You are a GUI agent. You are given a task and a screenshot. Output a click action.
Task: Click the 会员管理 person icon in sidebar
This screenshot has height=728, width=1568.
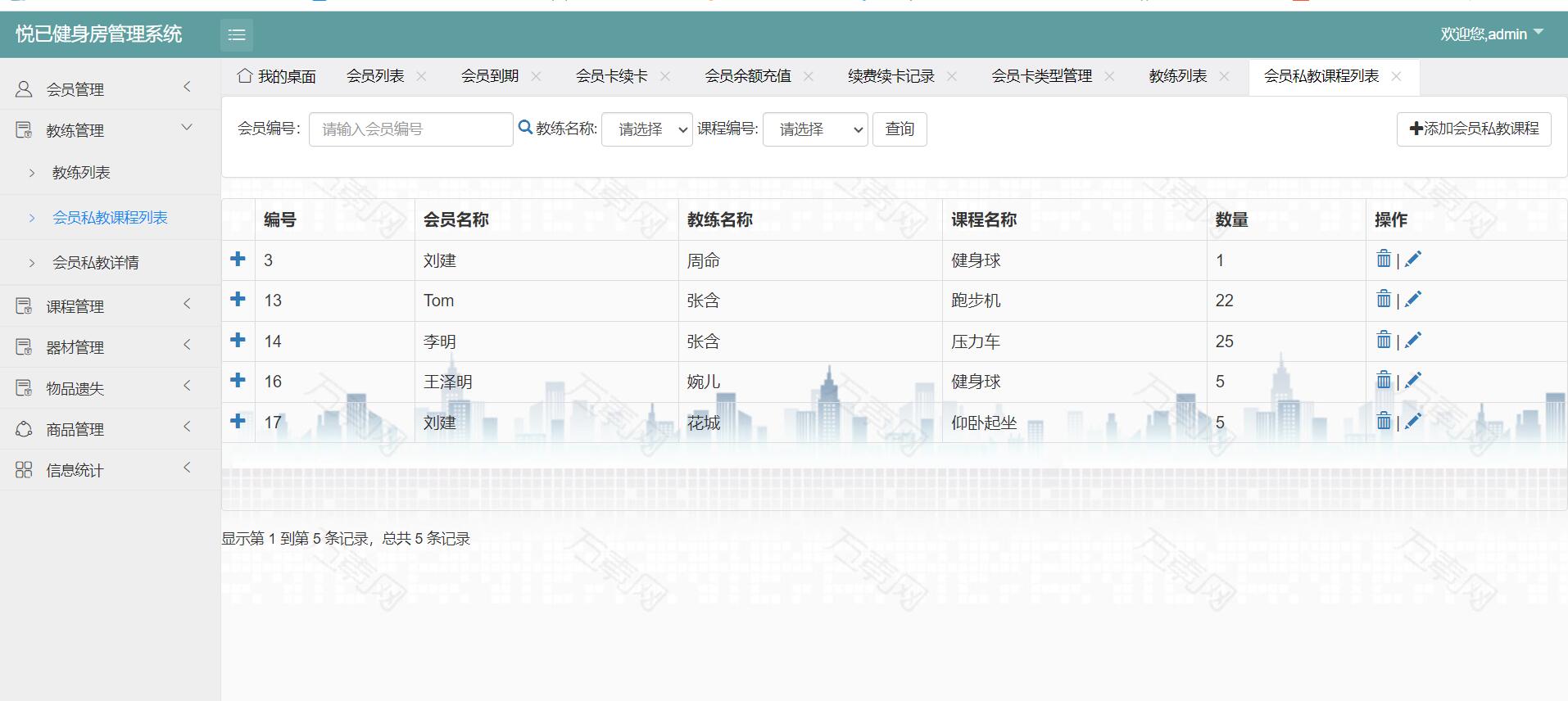coord(24,88)
